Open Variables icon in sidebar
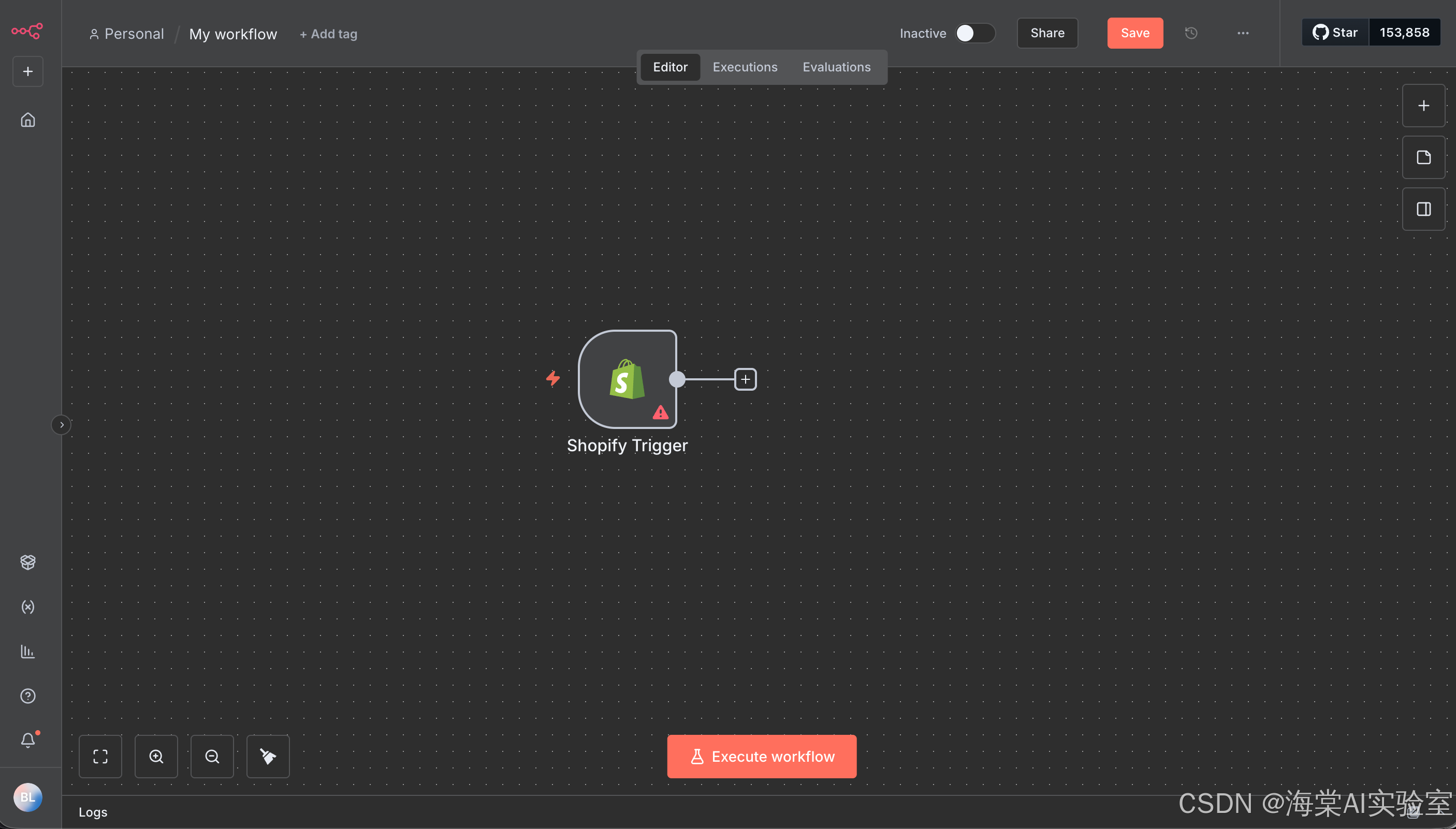This screenshot has width=1456, height=829. click(x=27, y=607)
